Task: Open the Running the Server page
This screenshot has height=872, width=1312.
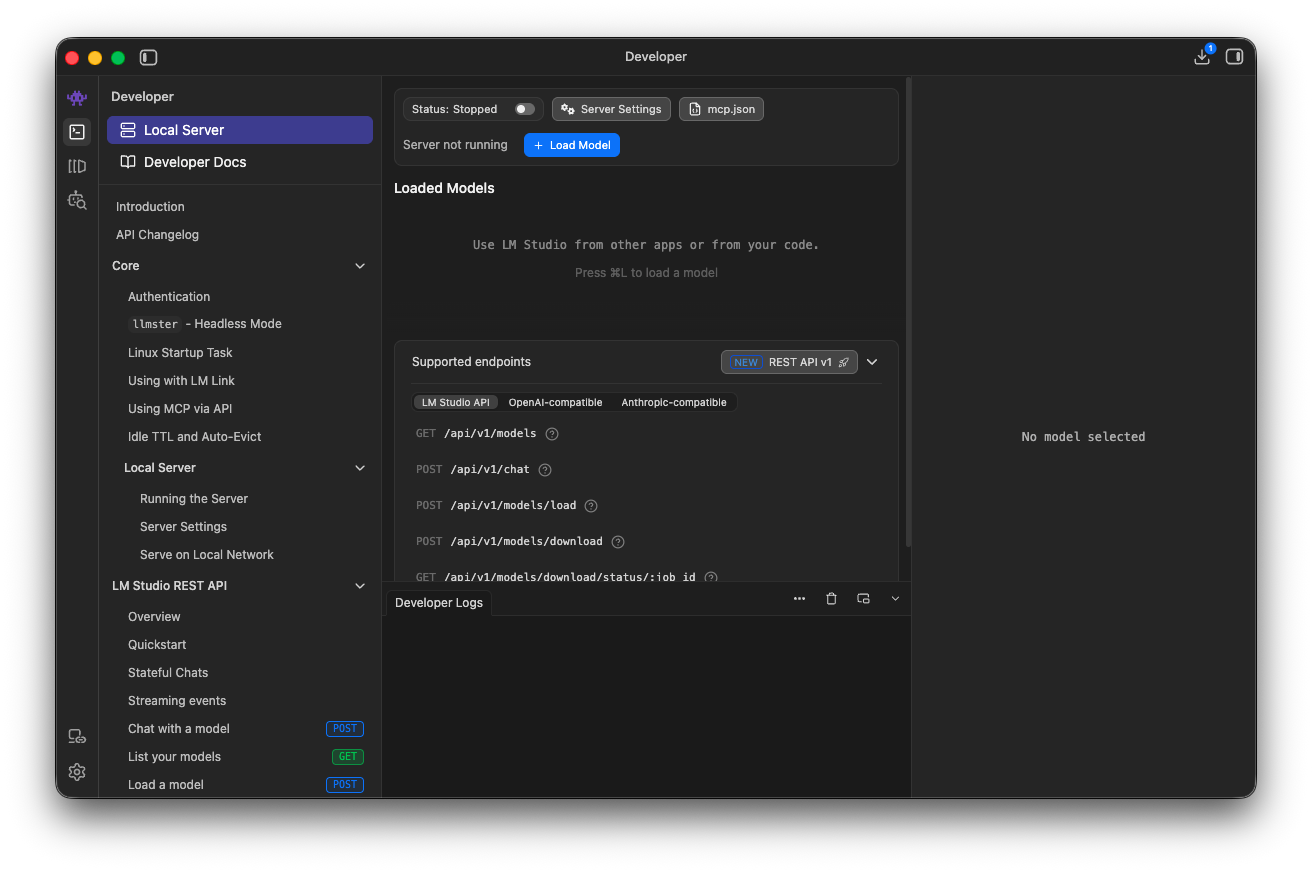Action: pyautogui.click(x=194, y=499)
